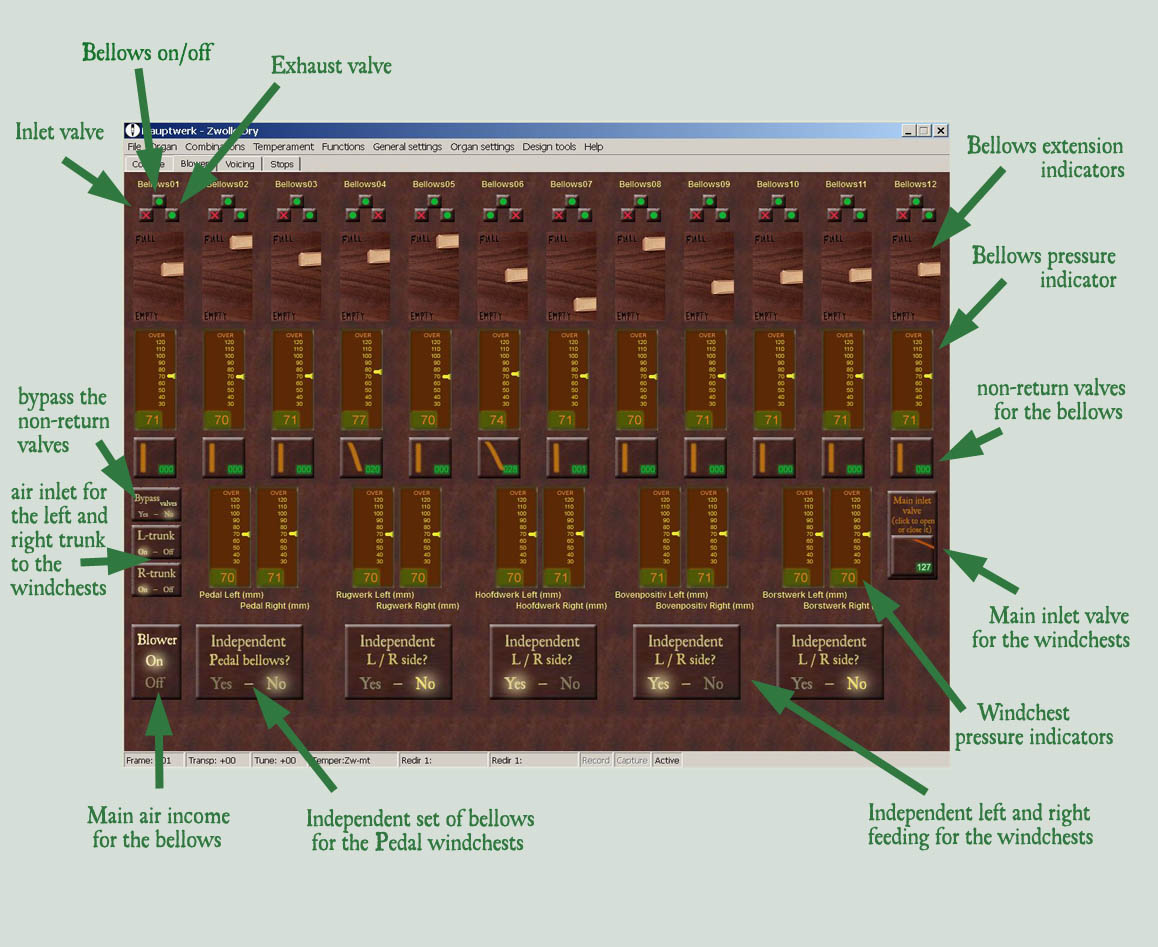The image size is (1158, 947).
Task: Toggle the Bypass valves Yes/No switch
Action: click(156, 505)
